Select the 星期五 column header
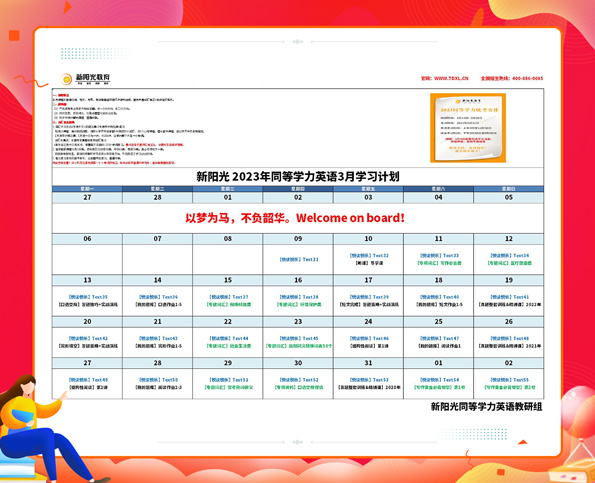The height and width of the screenshot is (483, 595). pyautogui.click(x=368, y=189)
